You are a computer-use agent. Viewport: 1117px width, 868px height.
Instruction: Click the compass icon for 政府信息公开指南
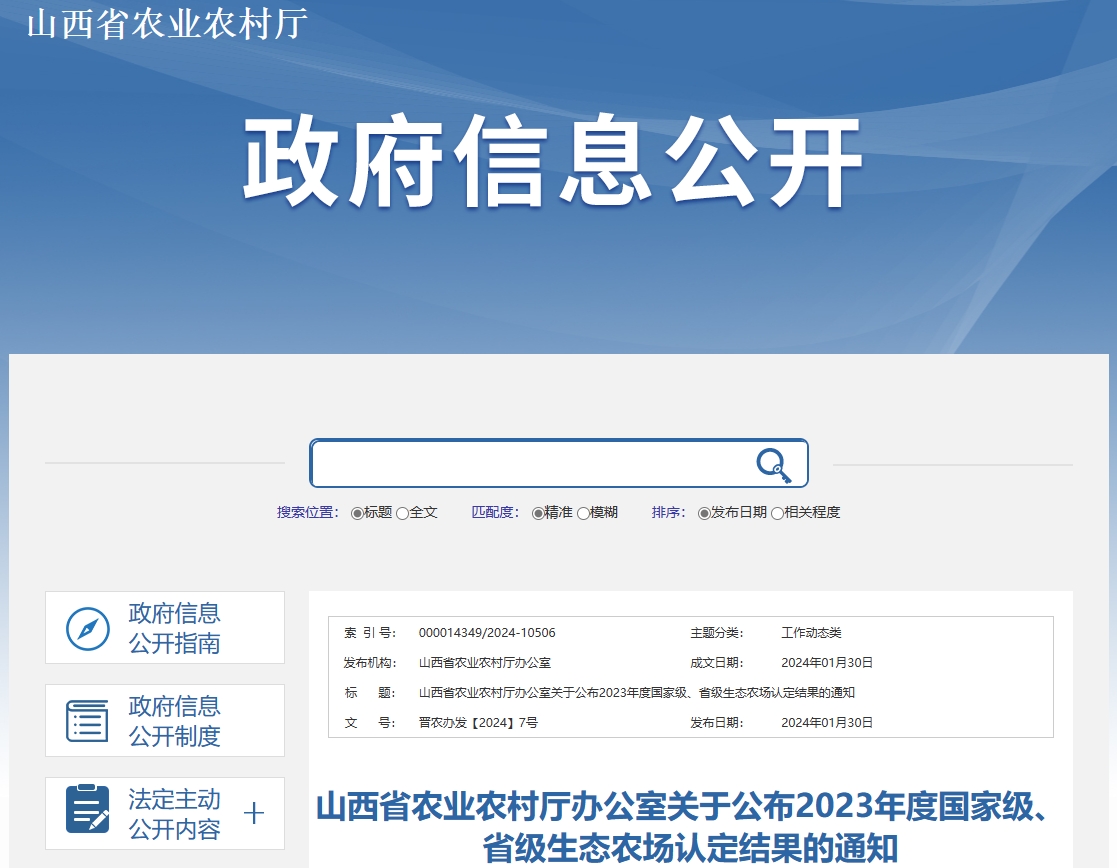tap(88, 628)
